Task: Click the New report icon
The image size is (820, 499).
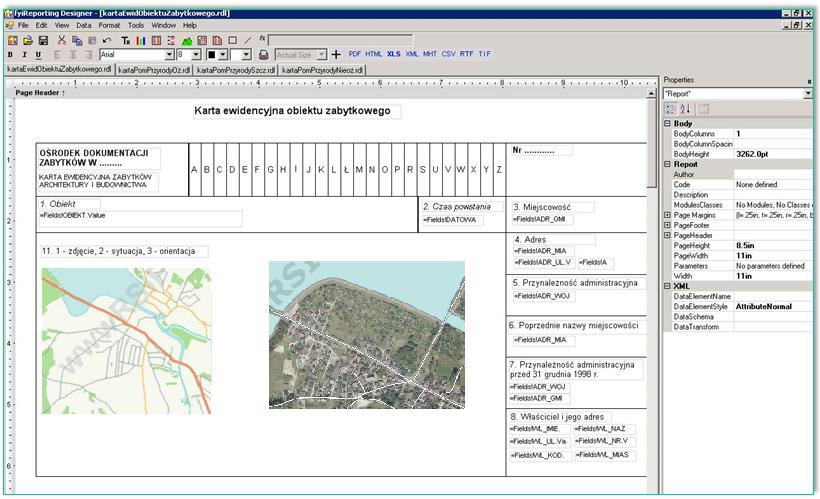Action: (13, 40)
